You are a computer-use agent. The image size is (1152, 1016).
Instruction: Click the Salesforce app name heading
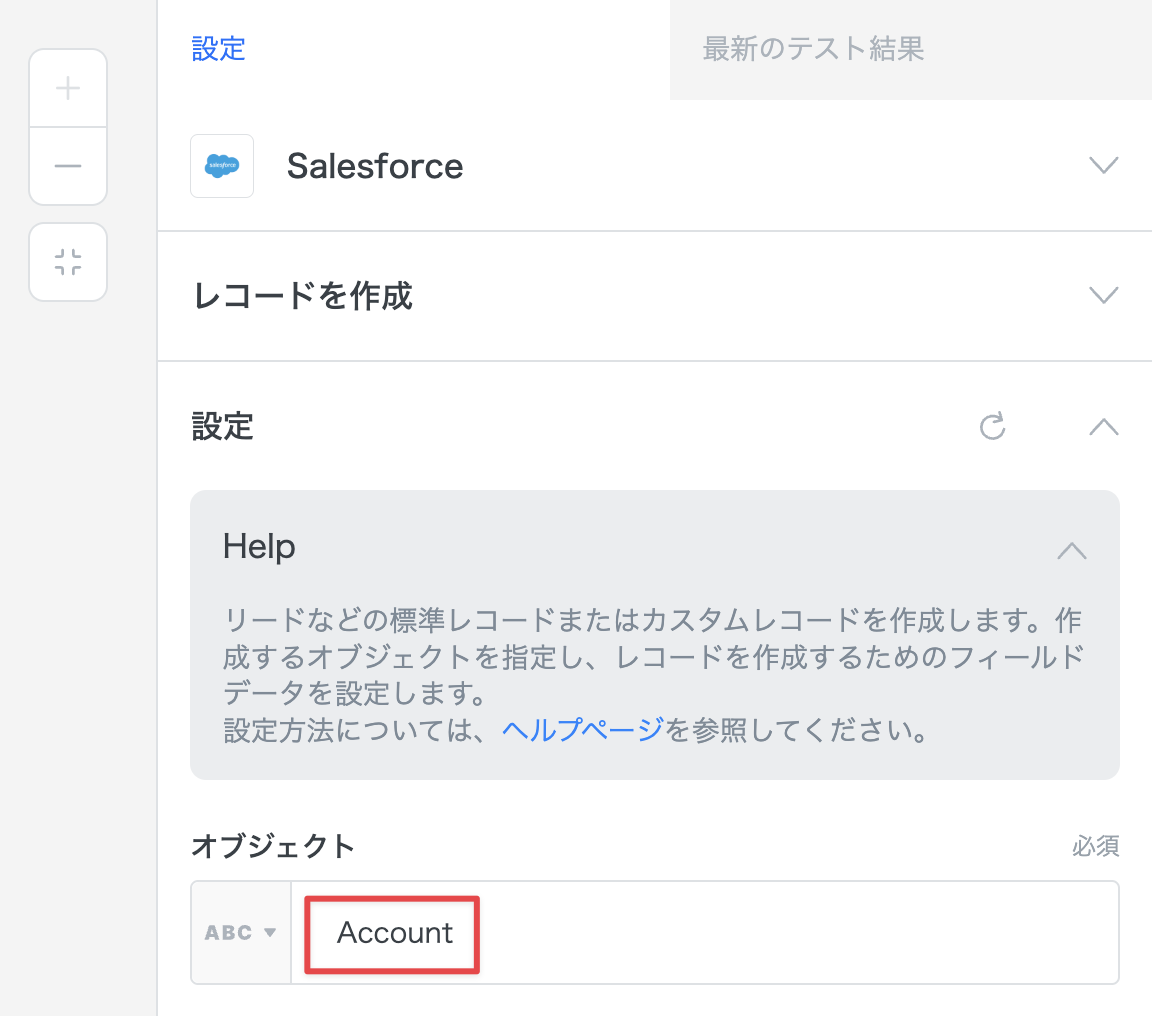[x=375, y=166]
